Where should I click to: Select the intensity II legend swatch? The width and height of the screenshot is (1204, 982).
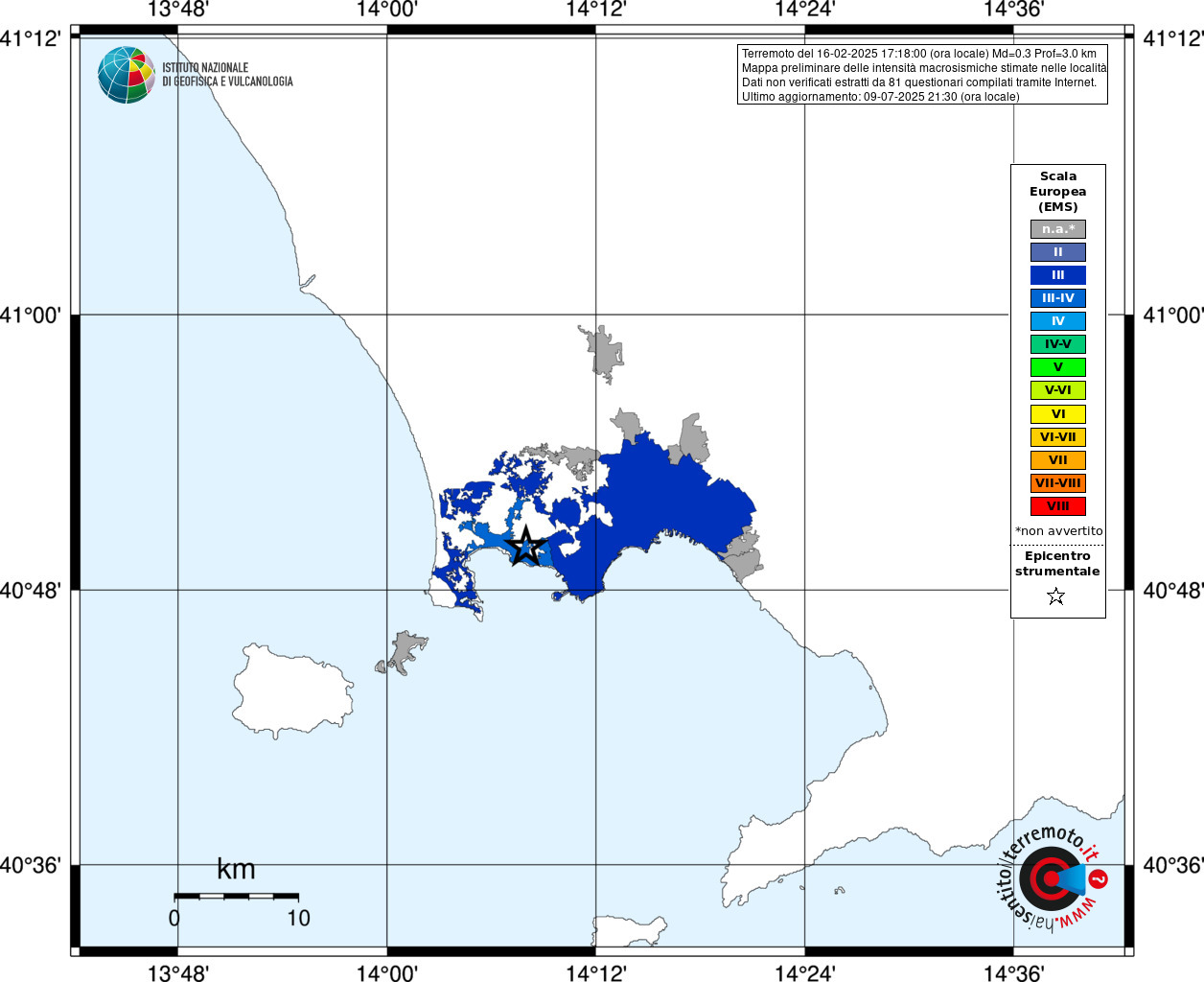coord(1058,252)
